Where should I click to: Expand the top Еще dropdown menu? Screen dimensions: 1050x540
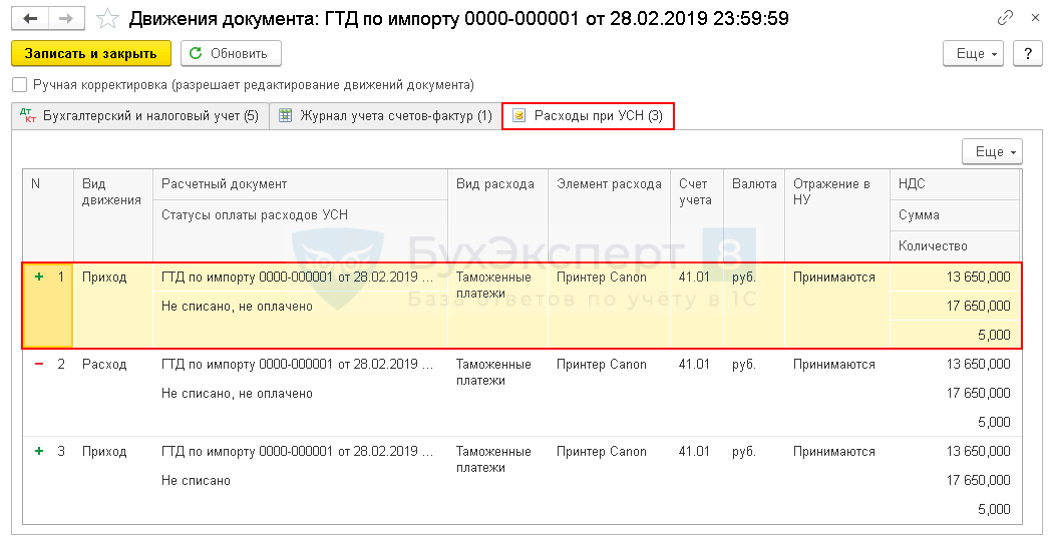pyautogui.click(x=976, y=54)
